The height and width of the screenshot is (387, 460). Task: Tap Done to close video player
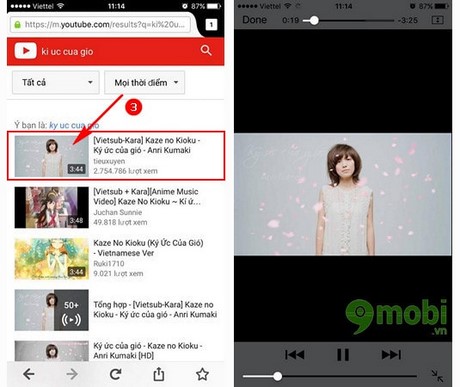[x=254, y=20]
